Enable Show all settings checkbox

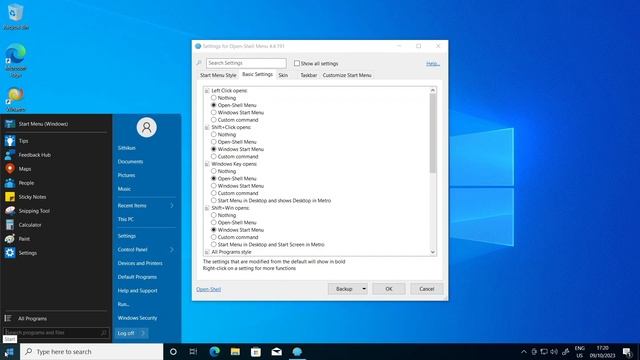click(x=297, y=63)
